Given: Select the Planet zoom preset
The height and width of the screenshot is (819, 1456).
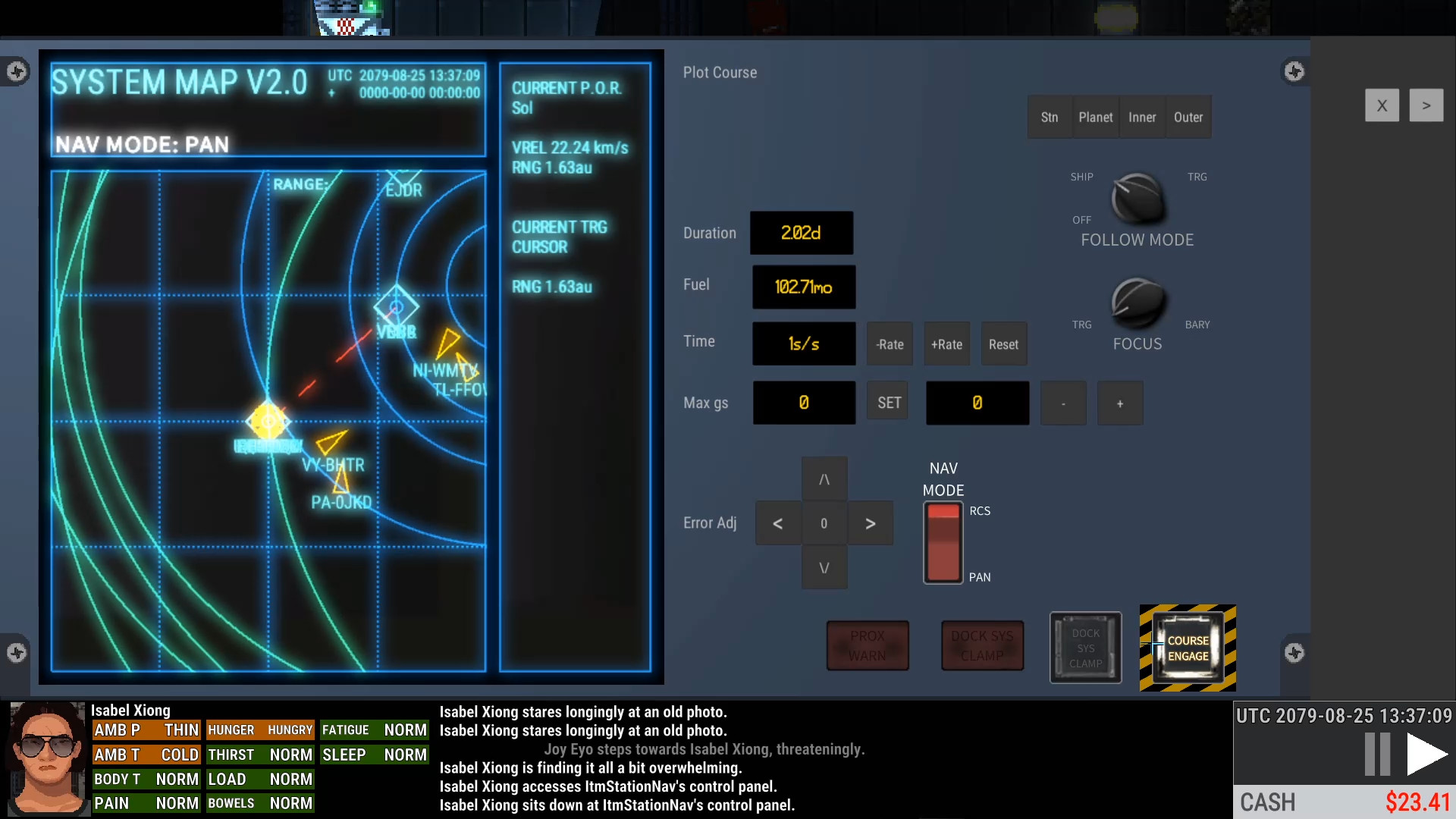Looking at the screenshot, I should click(x=1095, y=118).
